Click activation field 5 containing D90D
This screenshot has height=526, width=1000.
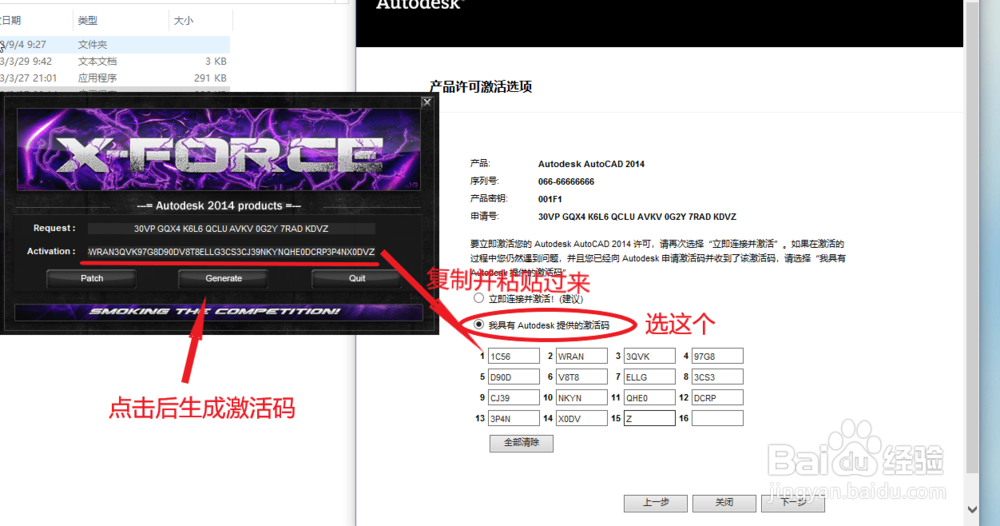(513, 377)
